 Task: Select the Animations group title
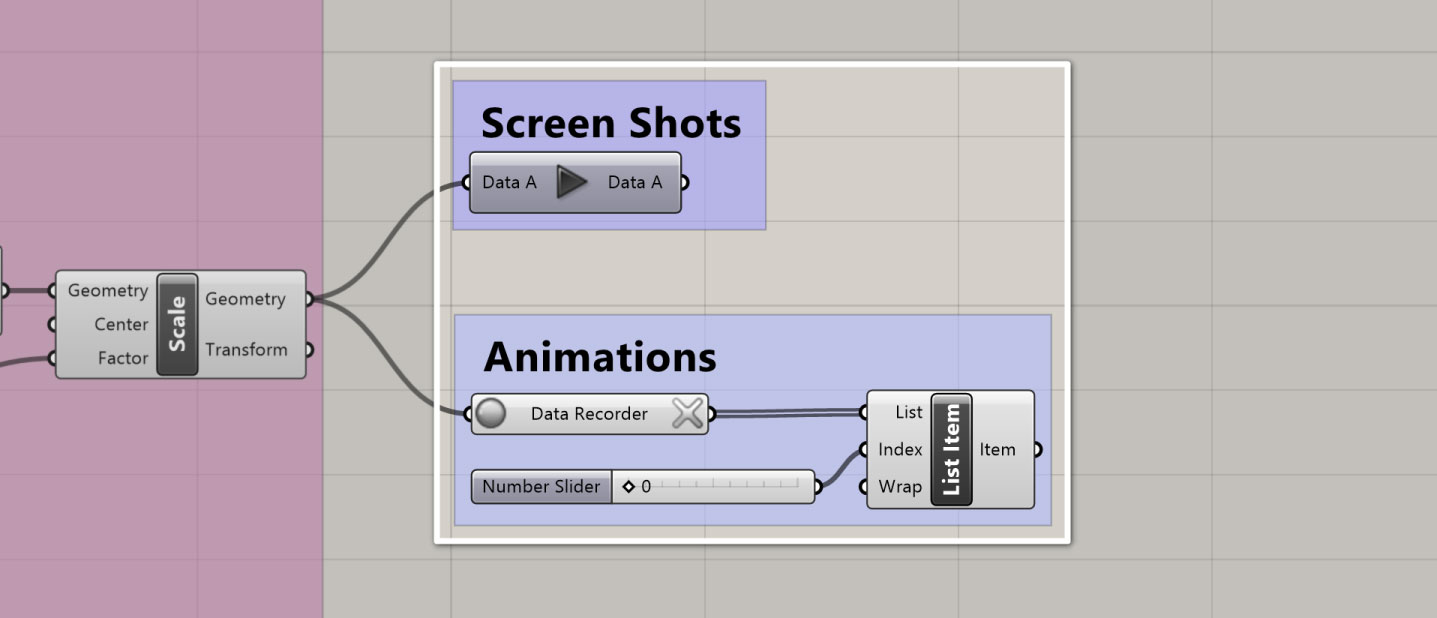600,357
